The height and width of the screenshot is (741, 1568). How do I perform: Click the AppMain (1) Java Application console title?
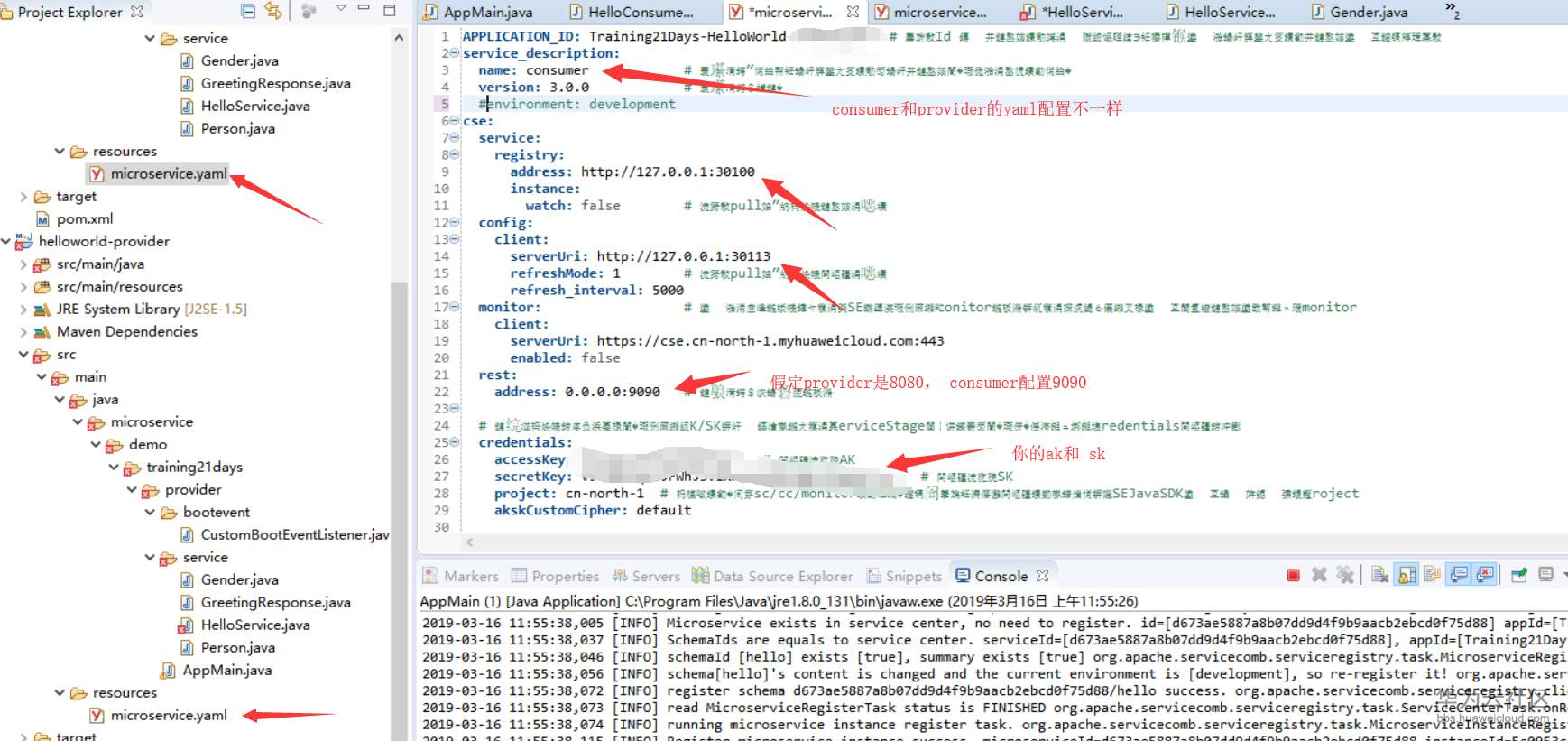coord(779,601)
